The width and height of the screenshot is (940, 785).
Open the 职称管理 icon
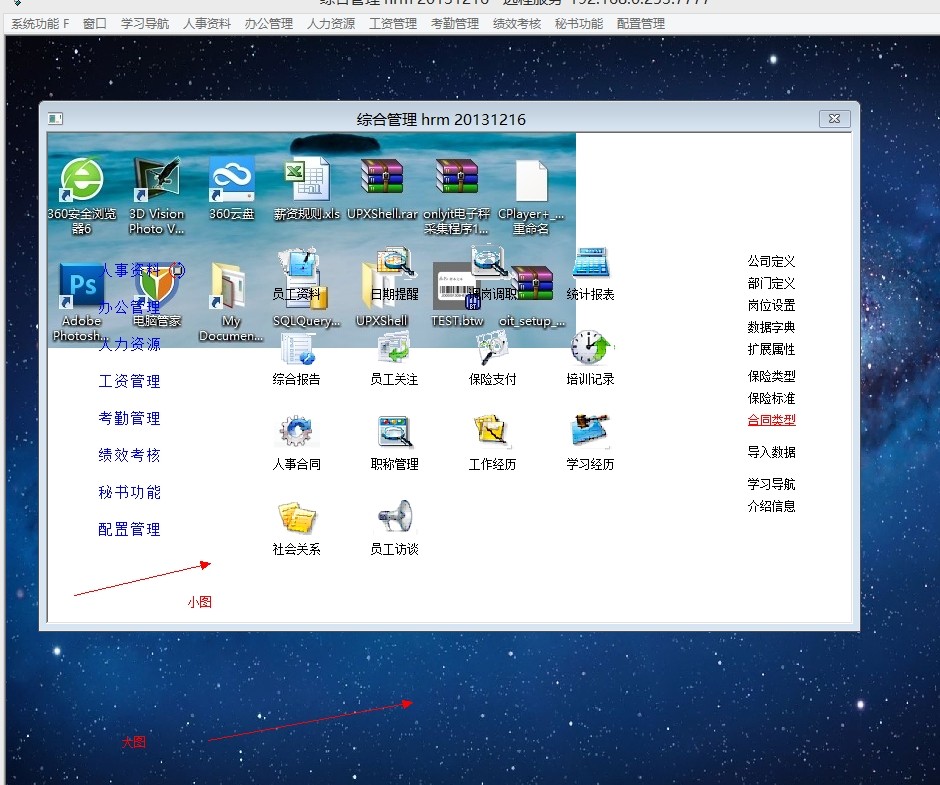pyautogui.click(x=394, y=434)
